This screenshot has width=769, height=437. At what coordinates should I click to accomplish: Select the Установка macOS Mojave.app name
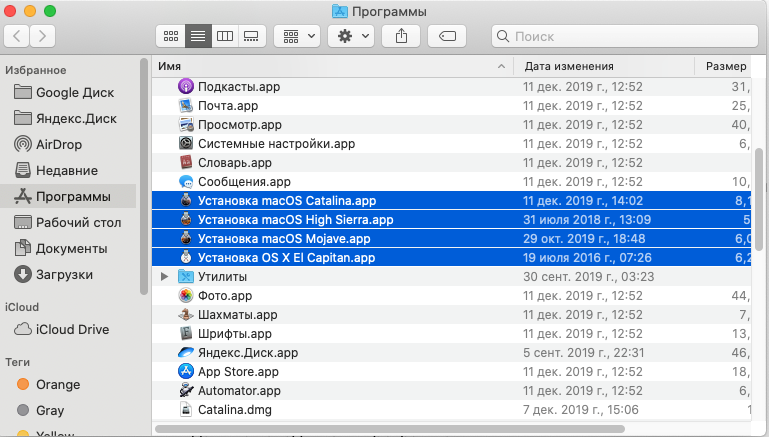284,239
